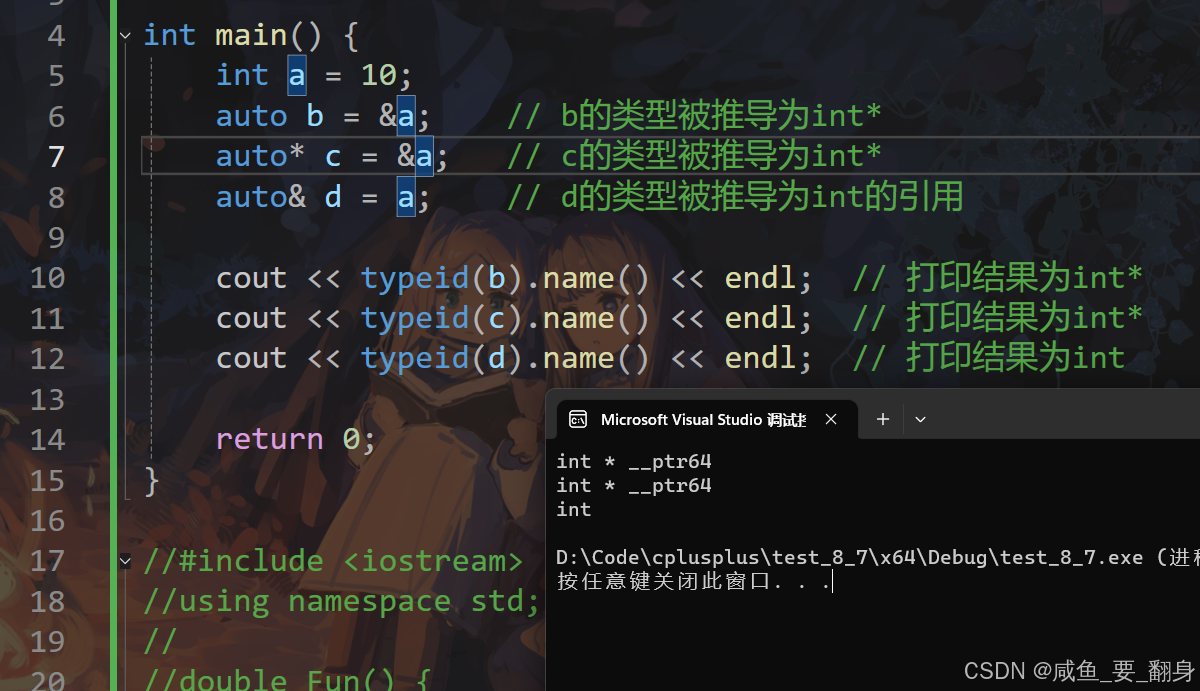The width and height of the screenshot is (1200, 691).
Task: Open the new tab dropdown in the console window
Action: click(x=921, y=420)
